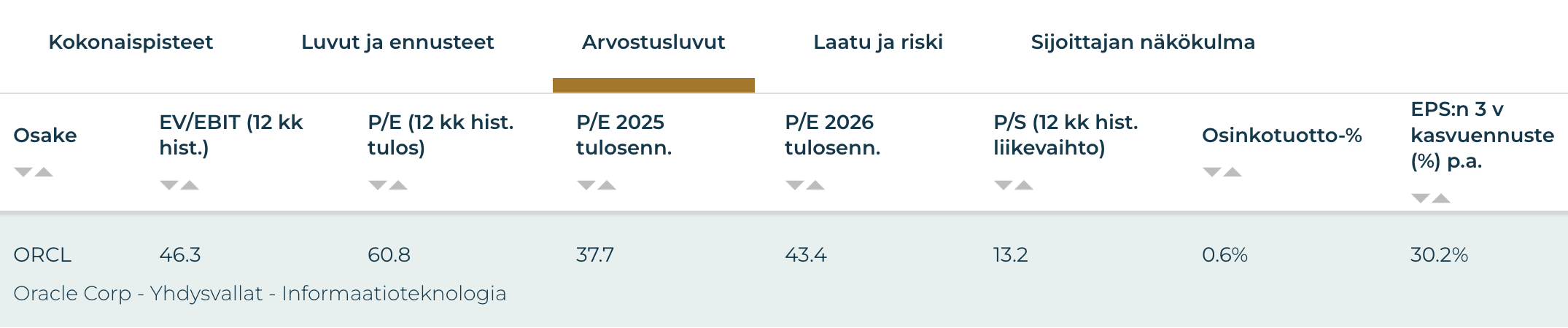Click up arrow under EPS:n 3 v kasvuennuste
This screenshot has width=1568, height=328.
(1441, 198)
